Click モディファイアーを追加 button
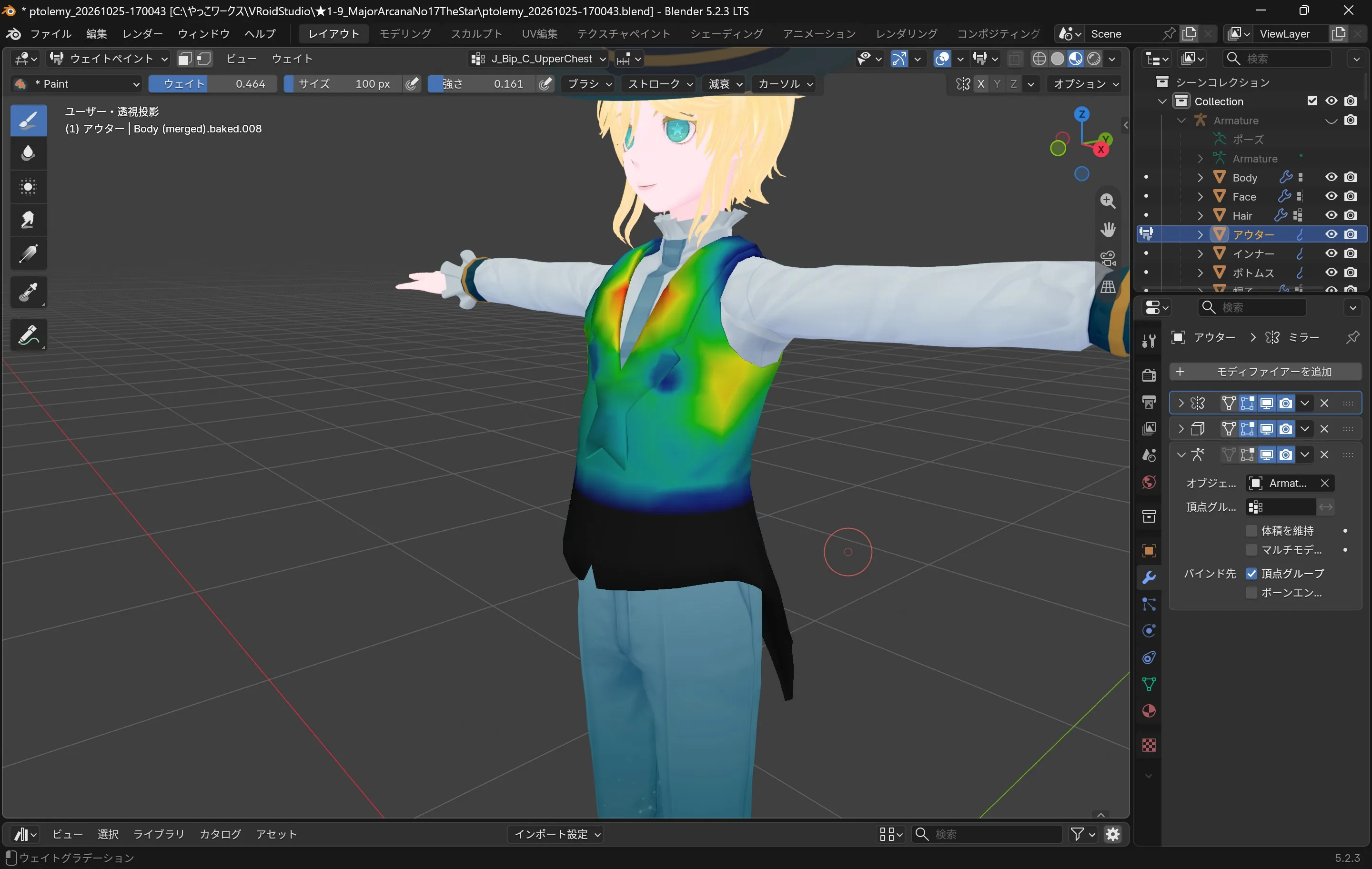 point(1265,372)
